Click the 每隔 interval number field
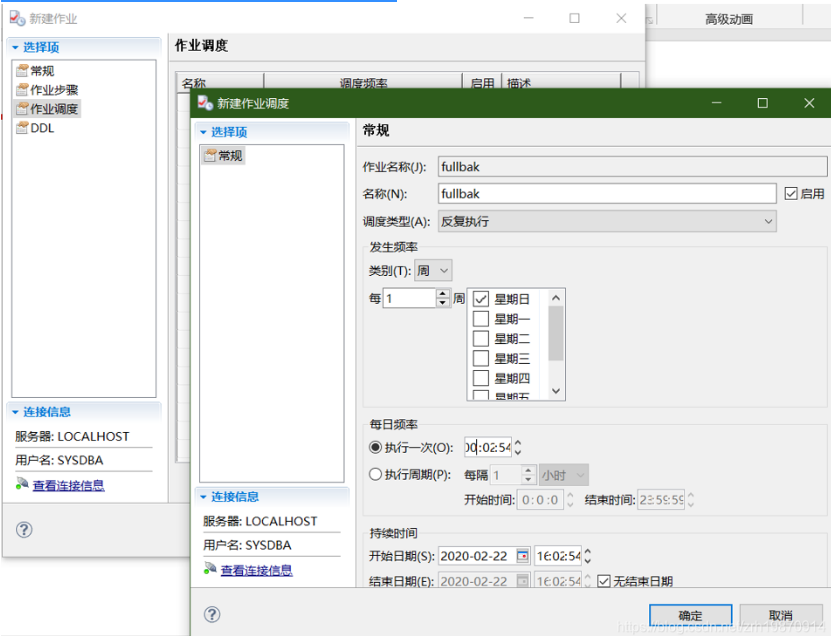The width and height of the screenshot is (831, 636). 506,475
